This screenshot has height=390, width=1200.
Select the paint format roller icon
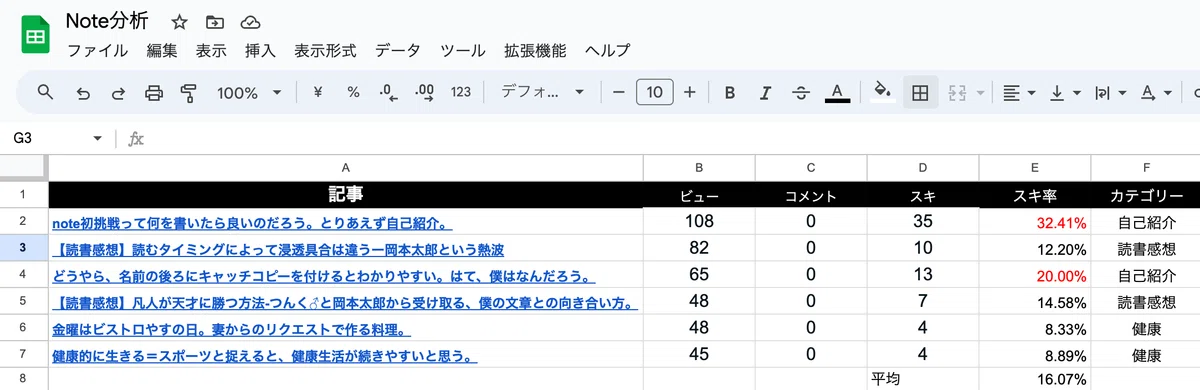coord(188,93)
